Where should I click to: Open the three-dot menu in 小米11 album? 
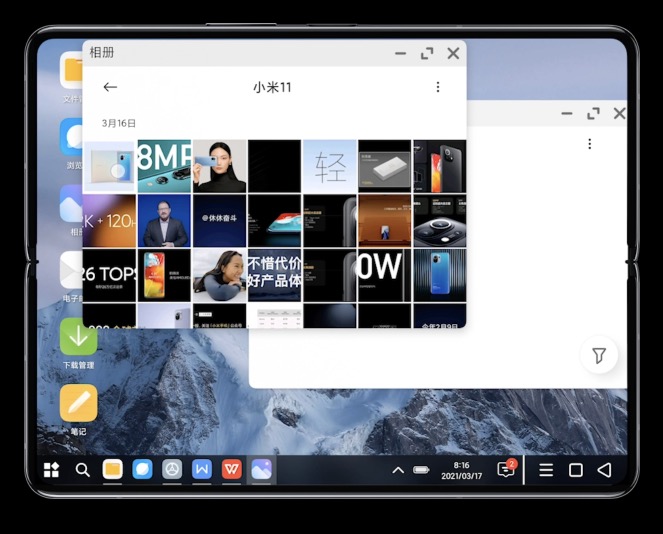(437, 87)
